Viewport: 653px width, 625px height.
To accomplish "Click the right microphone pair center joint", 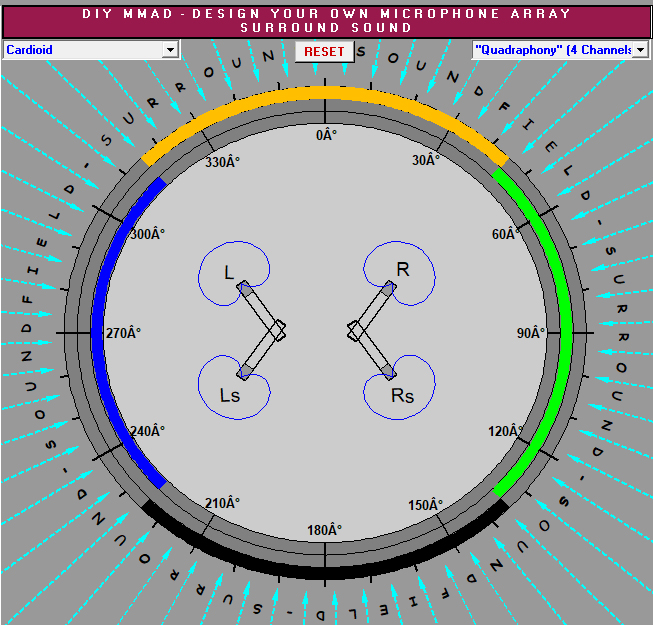I will (x=354, y=329).
